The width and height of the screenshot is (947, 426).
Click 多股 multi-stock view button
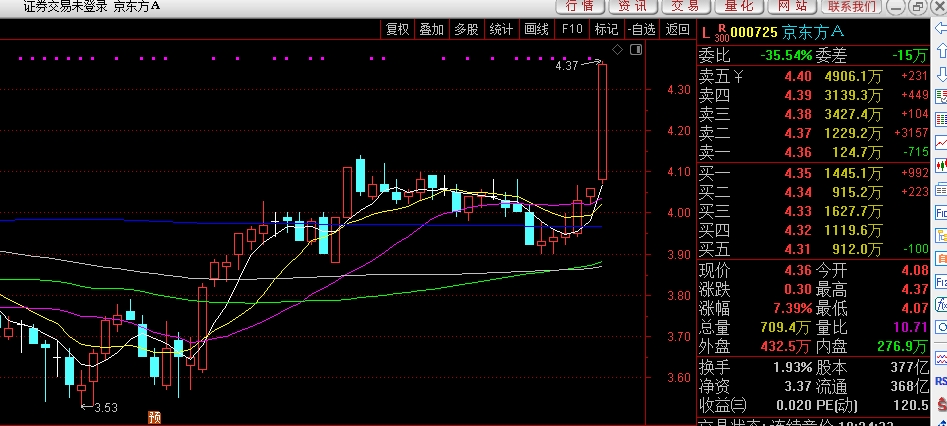(467, 29)
